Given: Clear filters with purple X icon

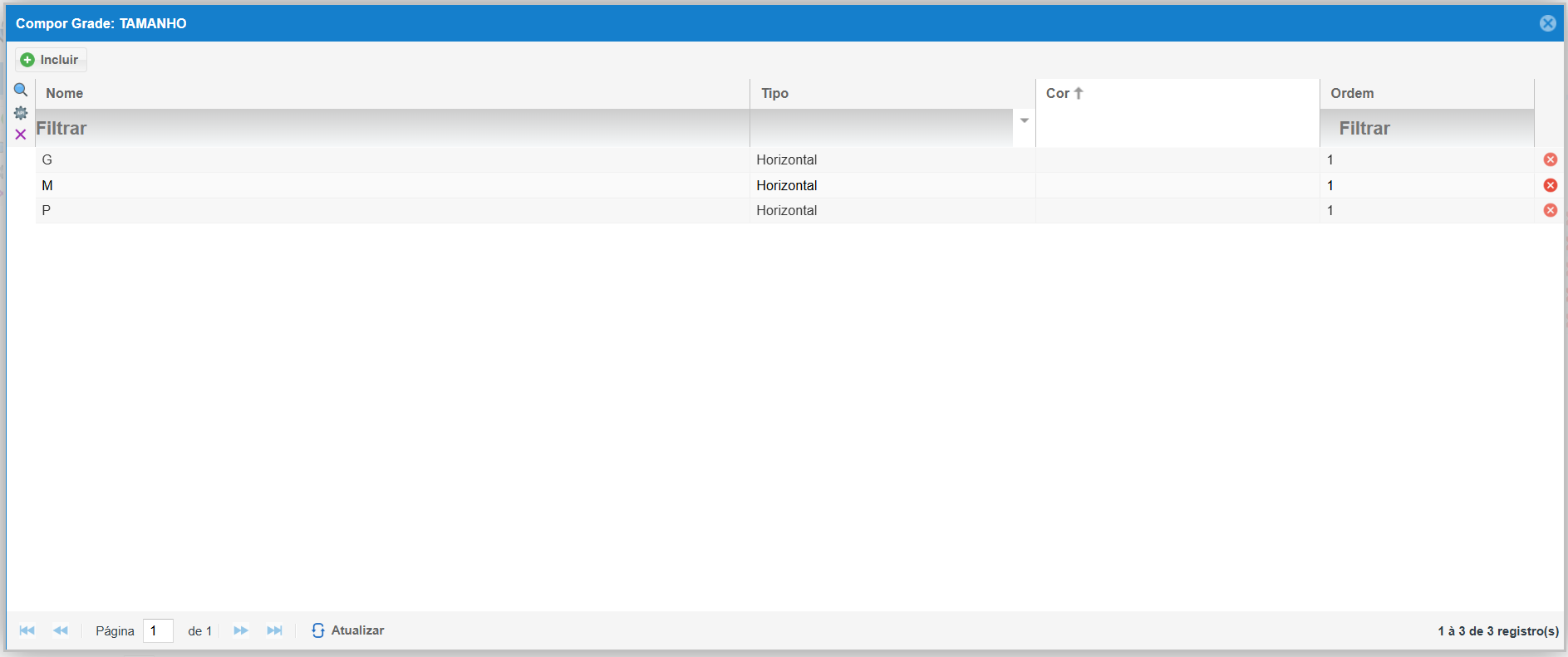Looking at the screenshot, I should [21, 134].
